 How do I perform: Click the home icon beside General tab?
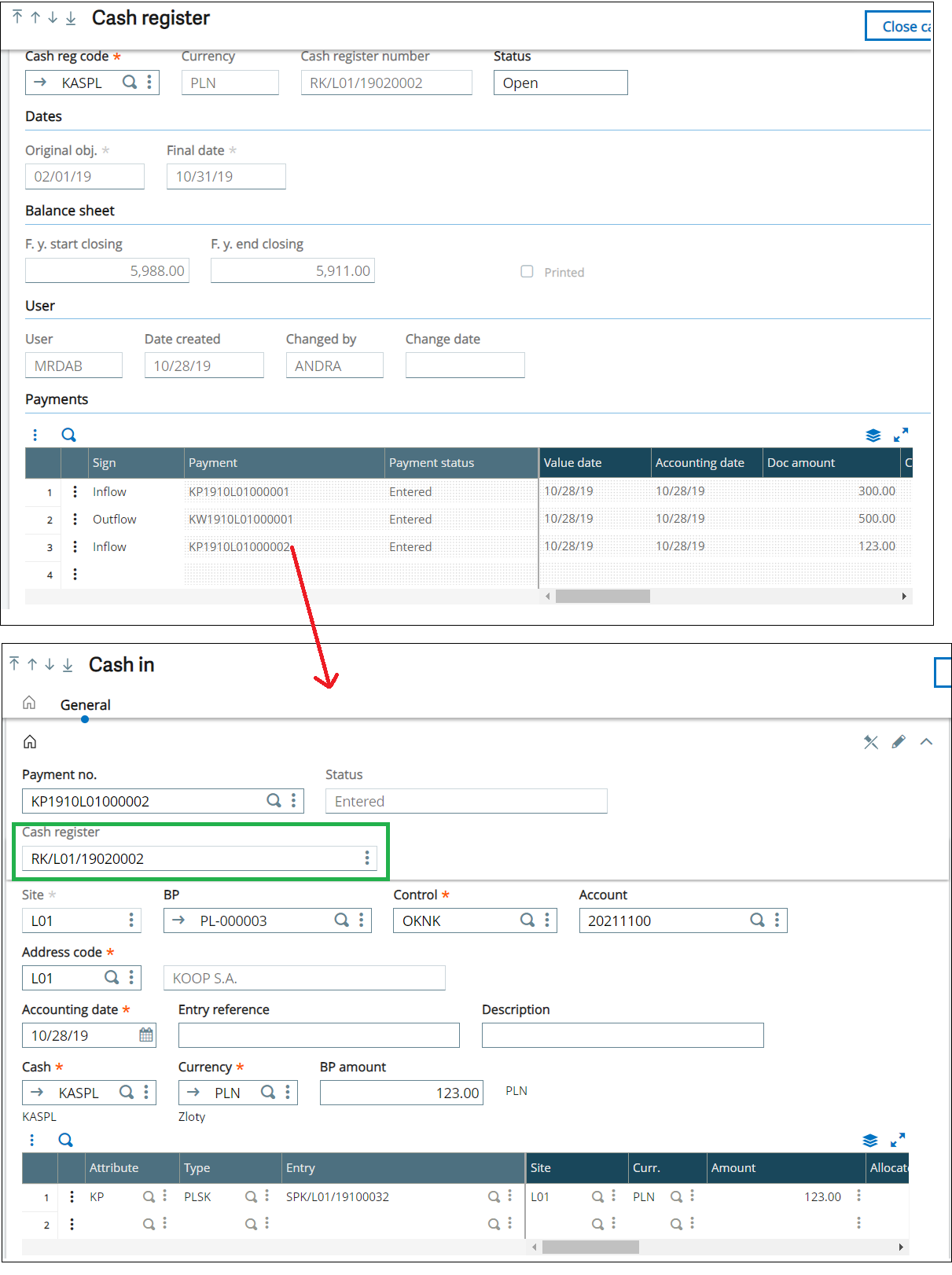tap(29, 703)
